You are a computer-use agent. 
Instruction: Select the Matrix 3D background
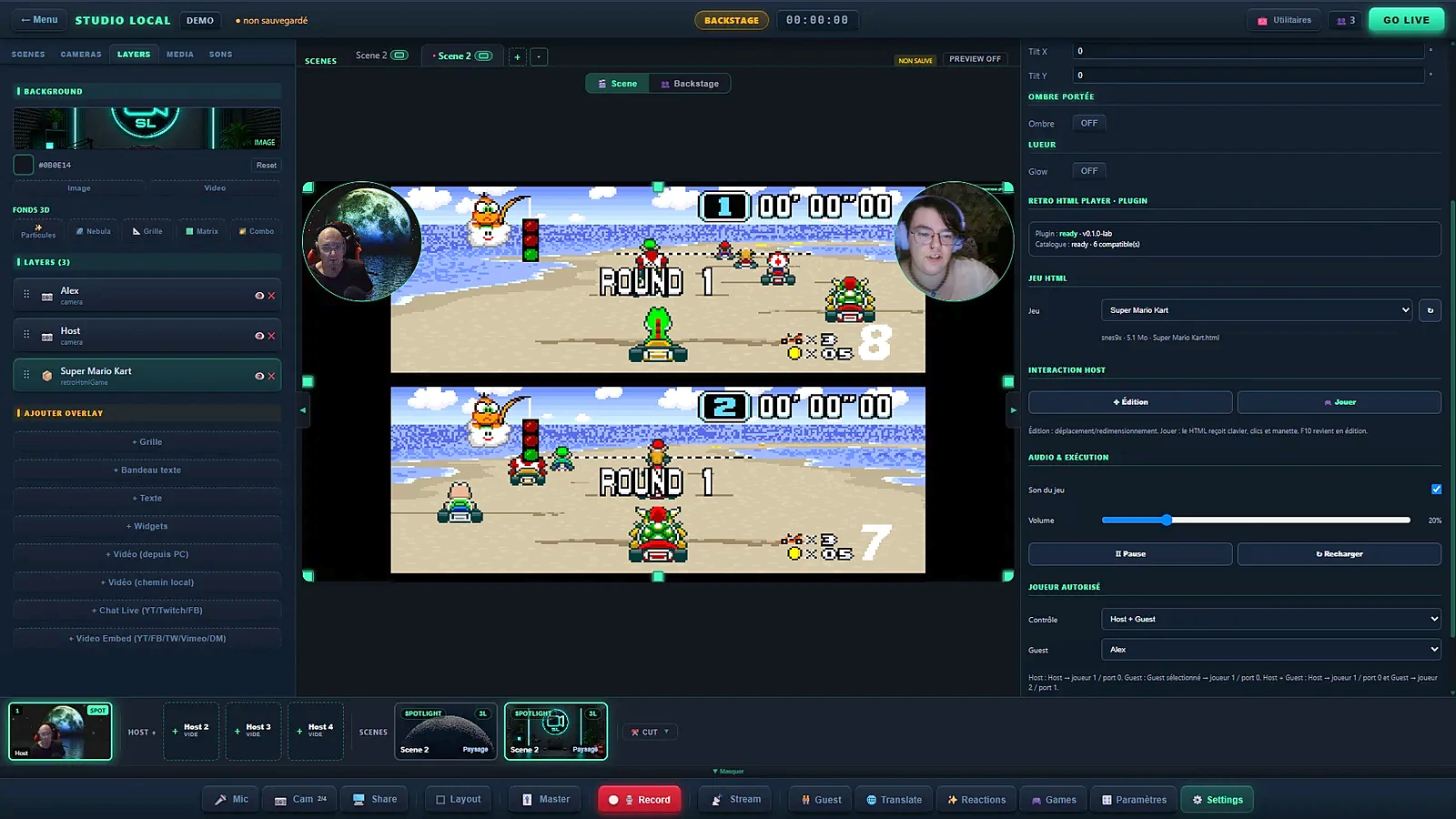click(202, 231)
